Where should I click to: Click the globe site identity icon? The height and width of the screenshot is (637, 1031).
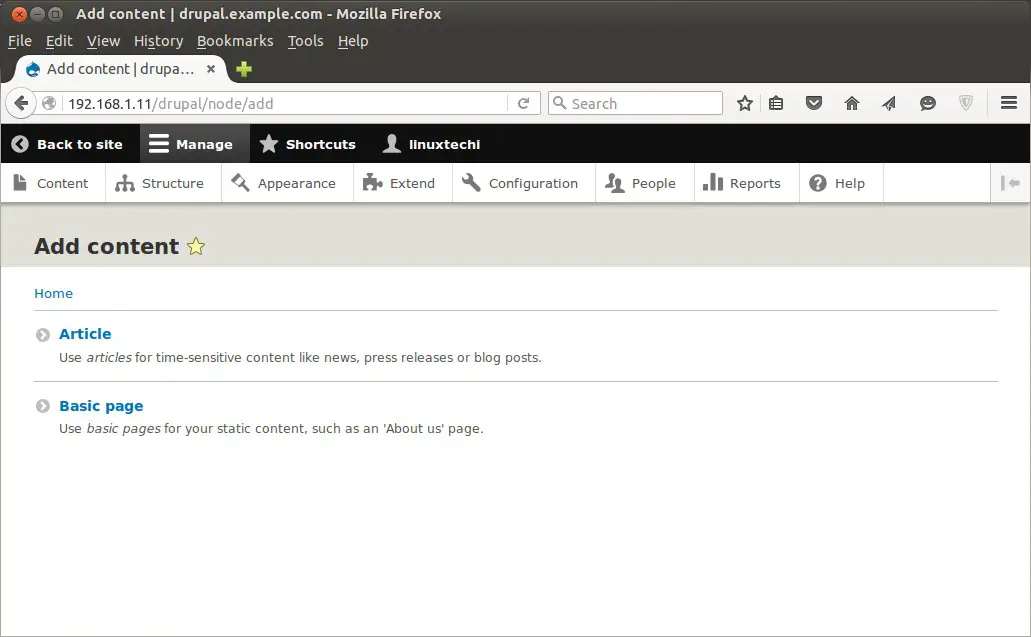[x=49, y=103]
